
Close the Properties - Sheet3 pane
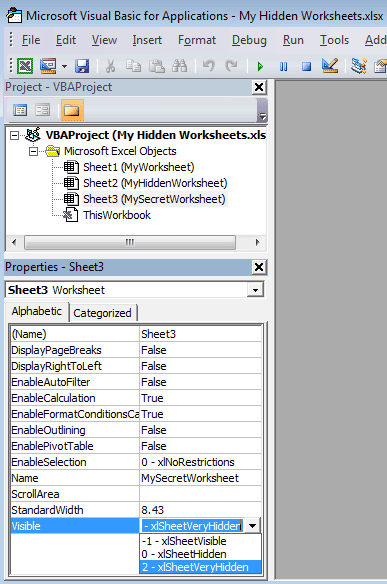[x=259, y=267]
